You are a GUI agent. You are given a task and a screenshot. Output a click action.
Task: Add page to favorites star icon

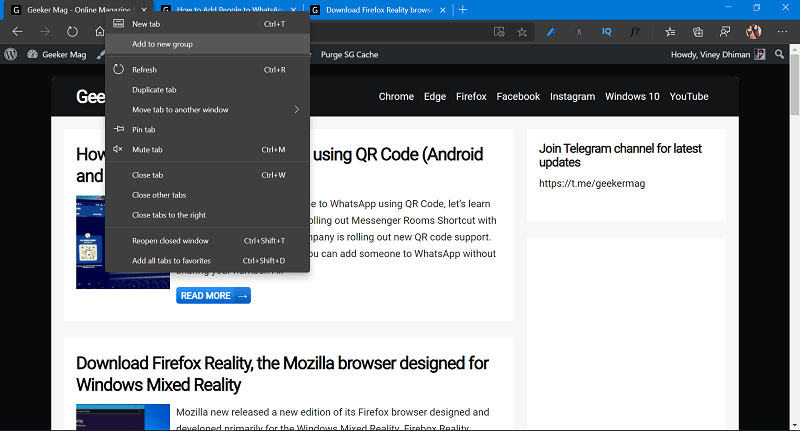tap(521, 32)
